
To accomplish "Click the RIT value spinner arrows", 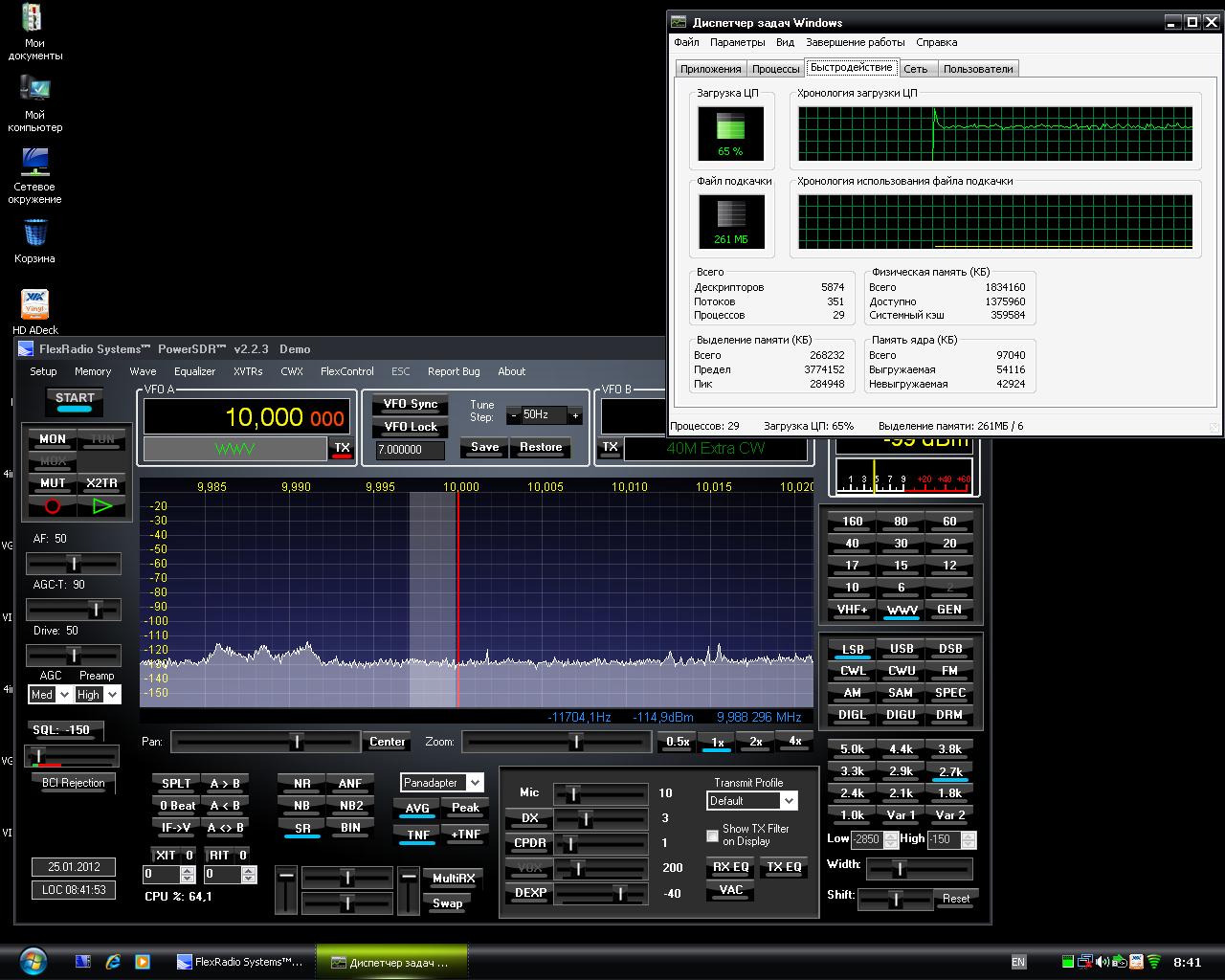I will pos(249,875).
